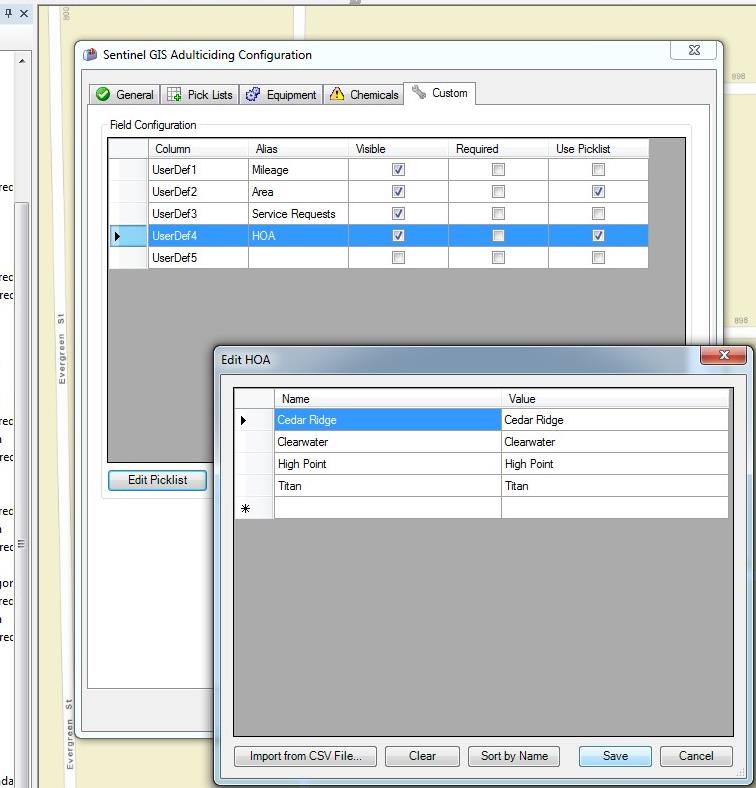Image resolution: width=756 pixels, height=788 pixels.
Task: Select Titan in the Value column
Action: click(x=615, y=486)
